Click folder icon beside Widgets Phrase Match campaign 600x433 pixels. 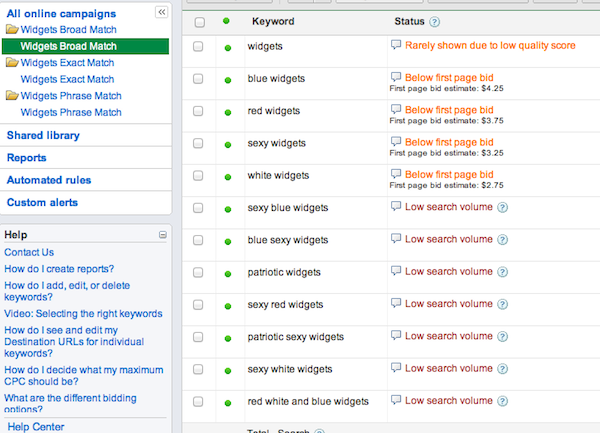12,95
